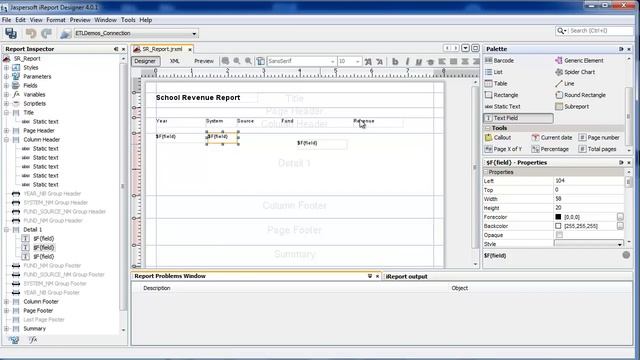Click the Save All toolbar icon
Viewport: 640px width, 360px height.
pyautogui.click(x=11, y=33)
